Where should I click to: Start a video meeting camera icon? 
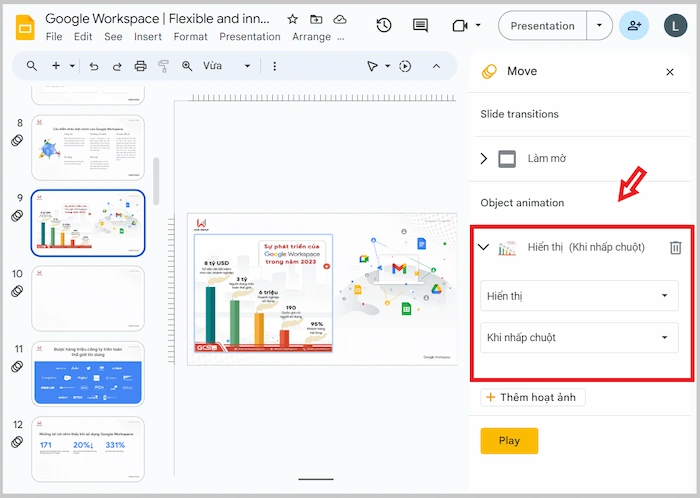pyautogui.click(x=460, y=25)
